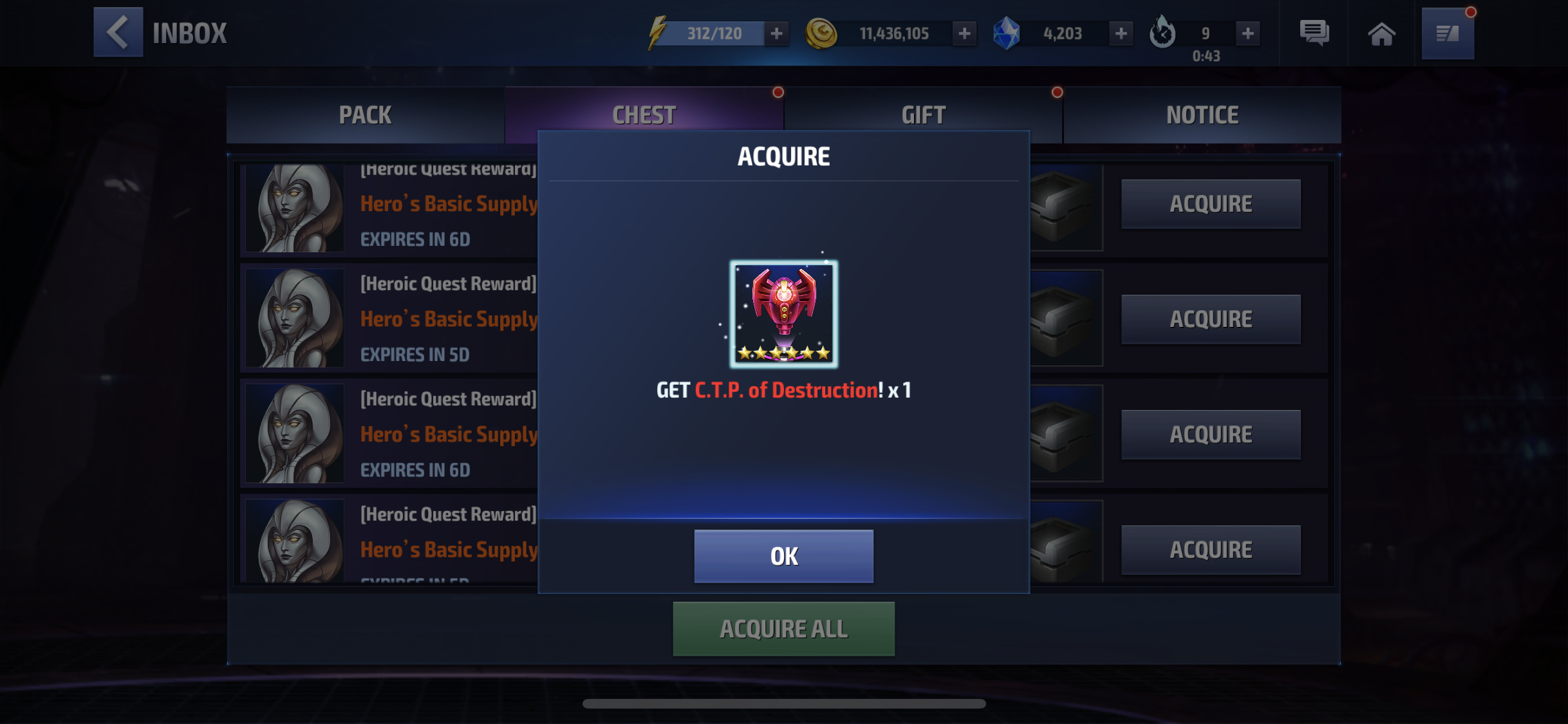This screenshot has width=1568, height=724.
Task: Switch to the GIFT tab
Action: point(923,115)
